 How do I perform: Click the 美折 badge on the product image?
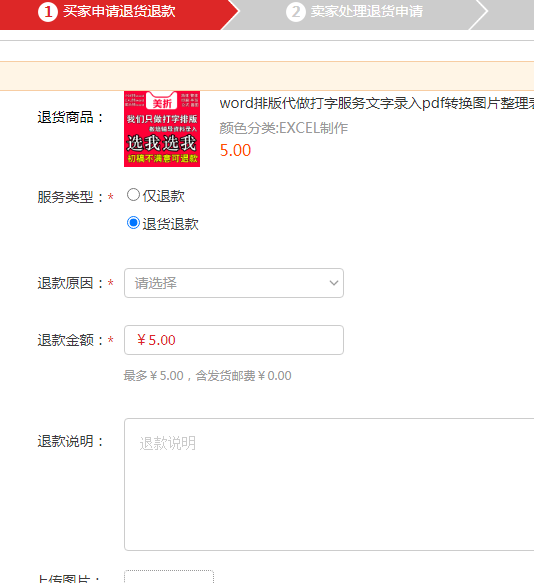pos(162,102)
